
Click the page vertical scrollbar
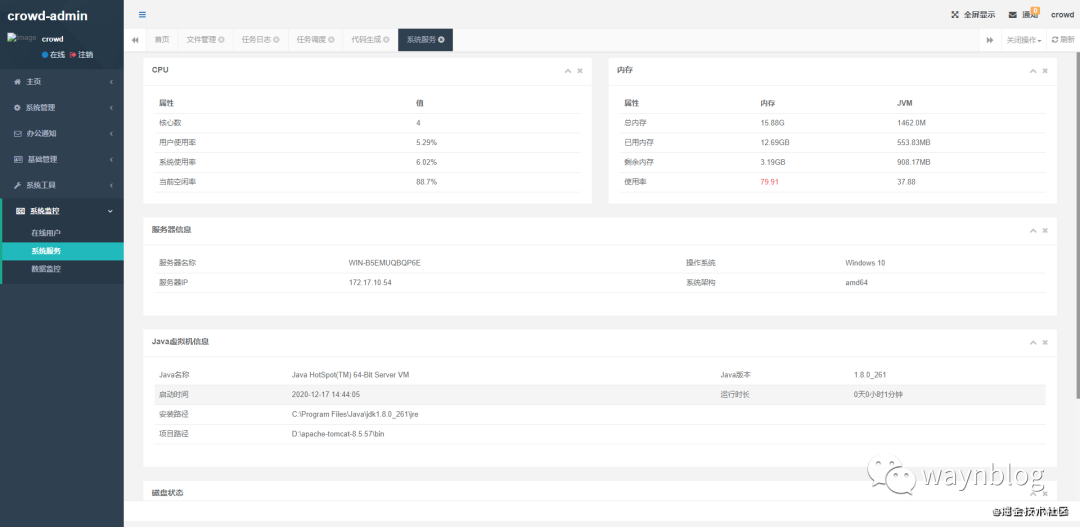point(1077,224)
